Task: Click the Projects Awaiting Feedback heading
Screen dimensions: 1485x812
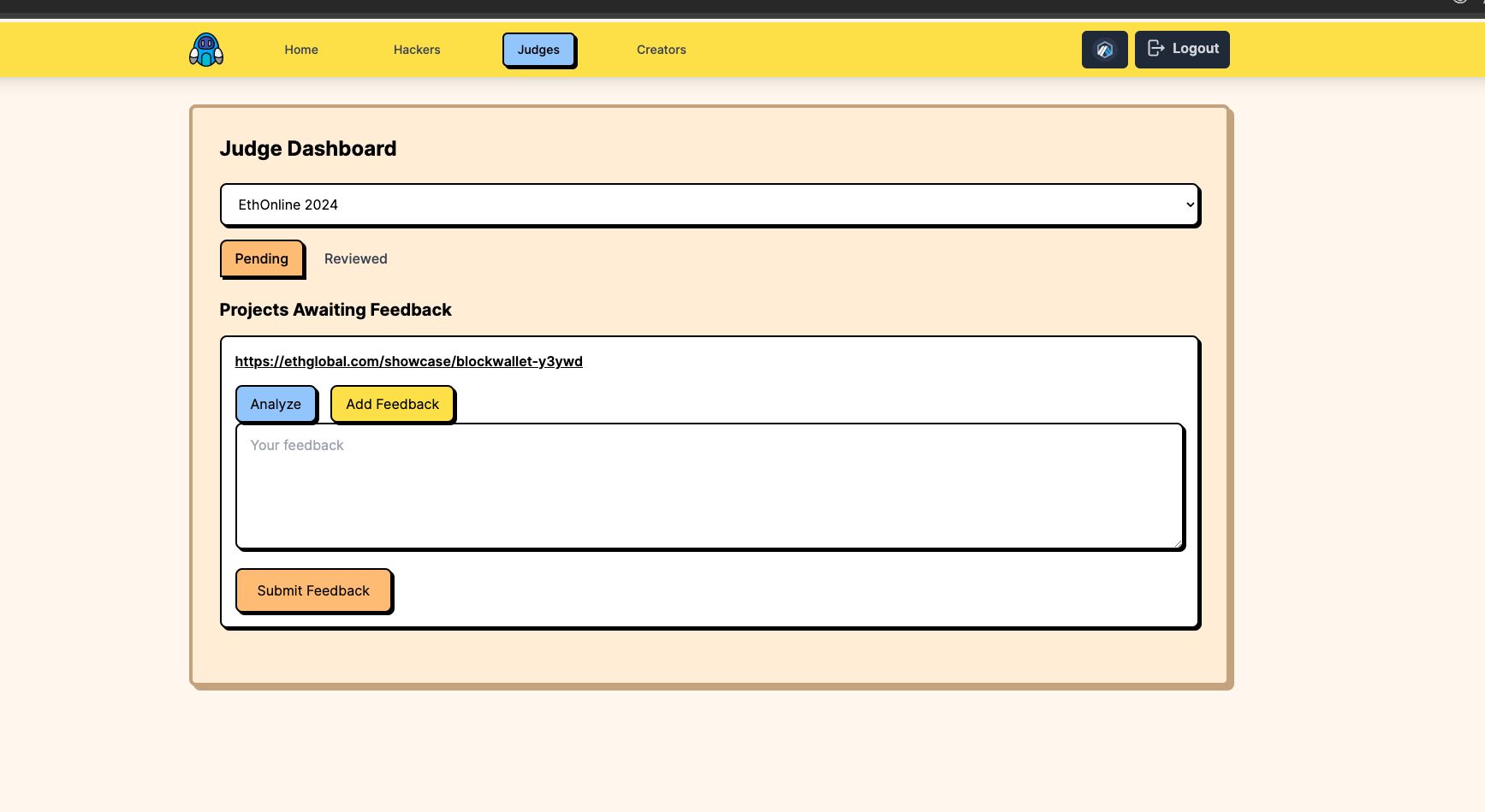Action: tap(336, 310)
